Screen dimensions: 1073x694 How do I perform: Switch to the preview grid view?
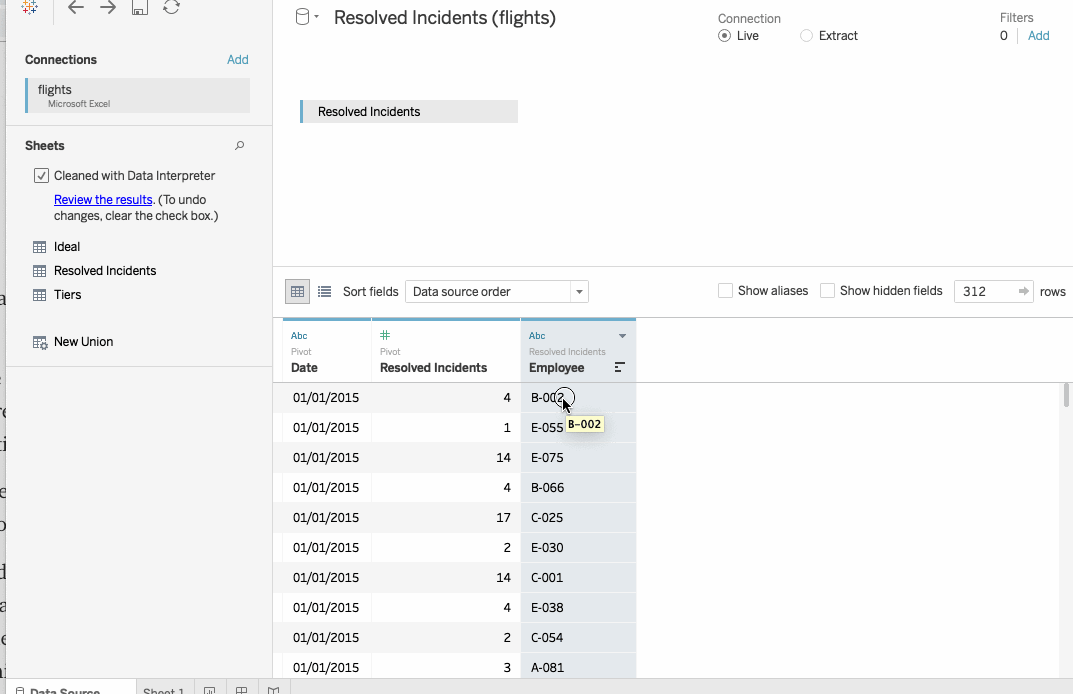298,292
